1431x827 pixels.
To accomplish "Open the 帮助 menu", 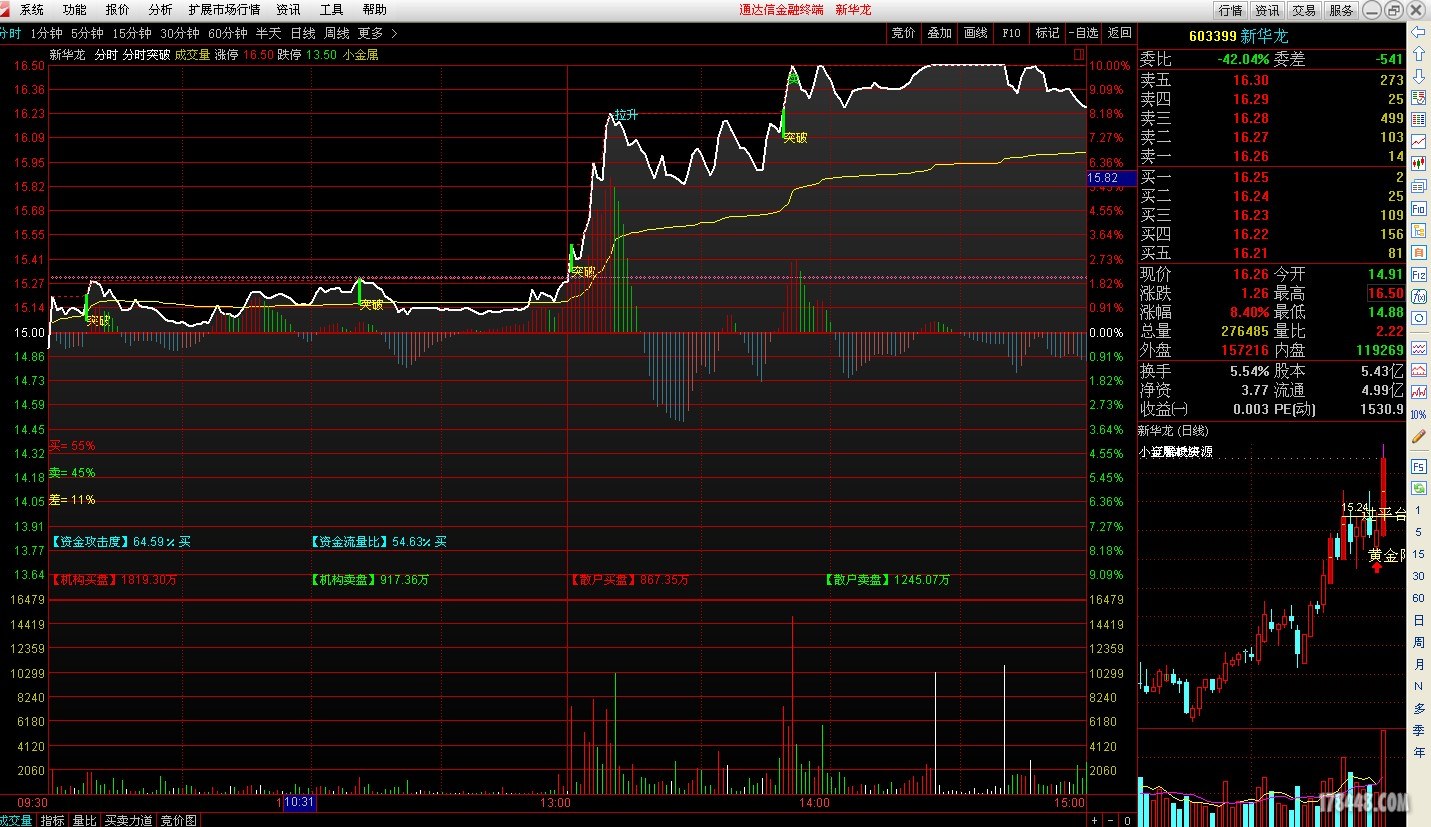I will (374, 10).
